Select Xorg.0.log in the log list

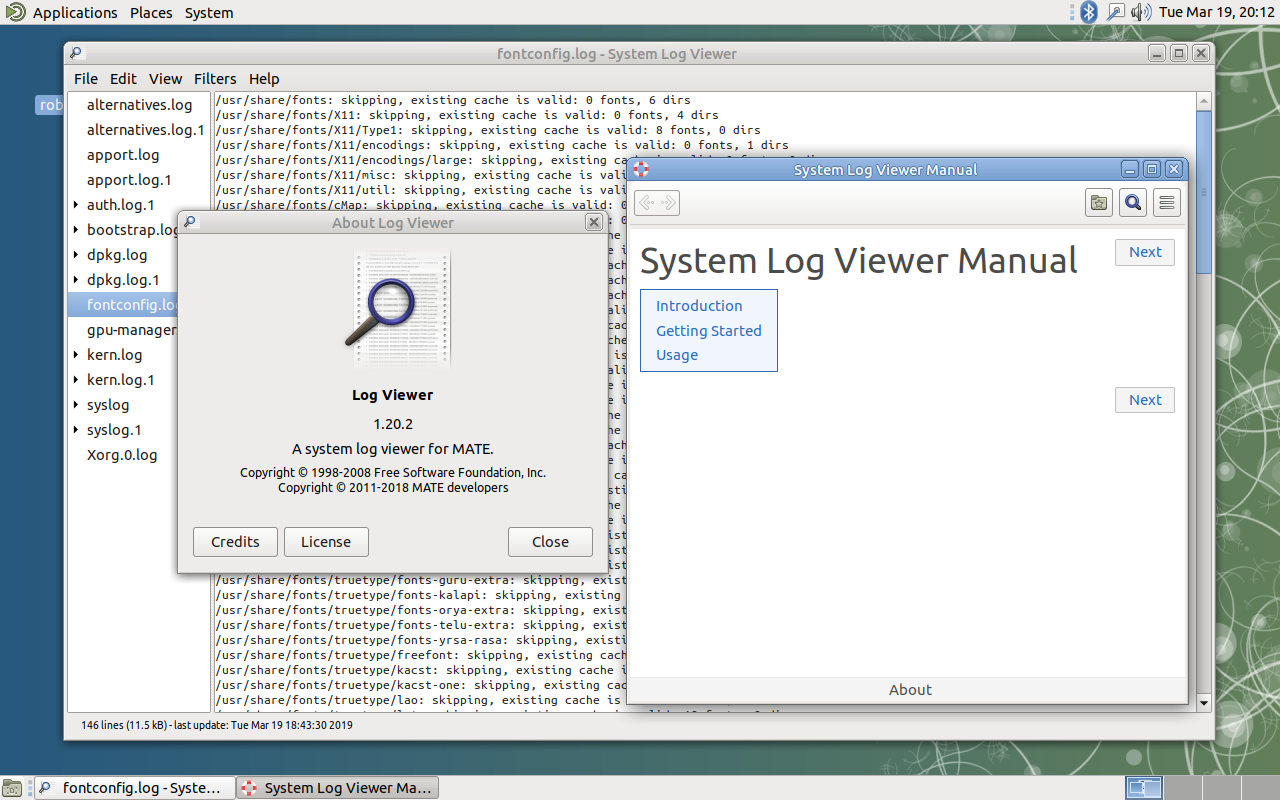(123, 455)
